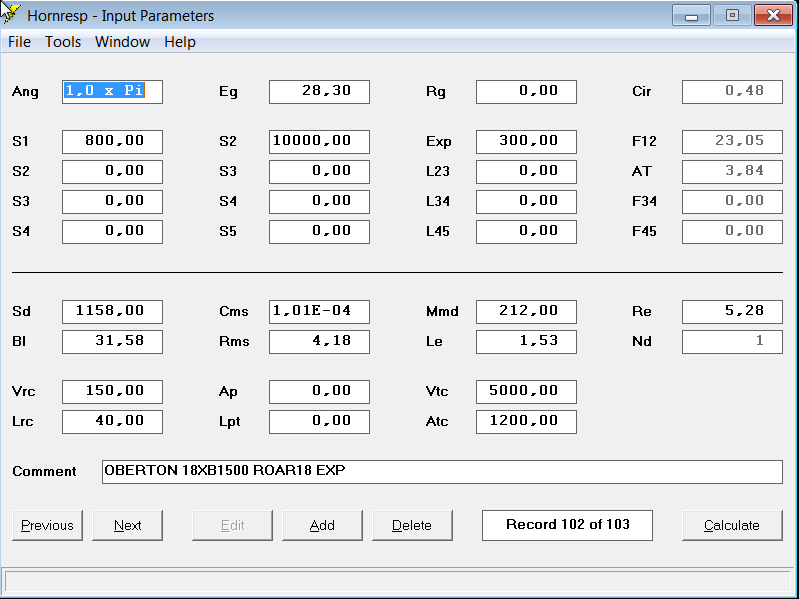Select the Eg field with 28,30

319,92
